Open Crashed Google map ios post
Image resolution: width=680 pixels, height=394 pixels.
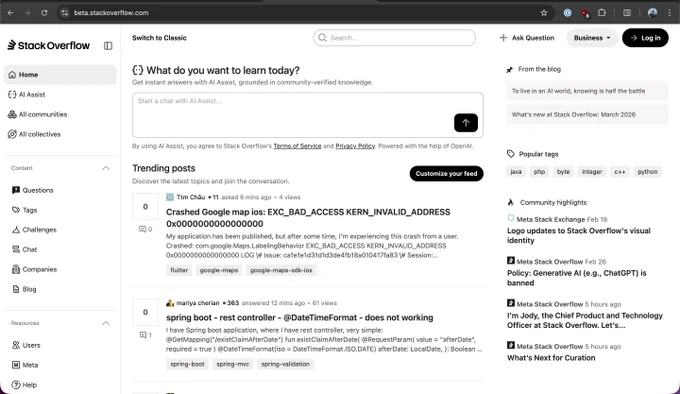coord(308,218)
